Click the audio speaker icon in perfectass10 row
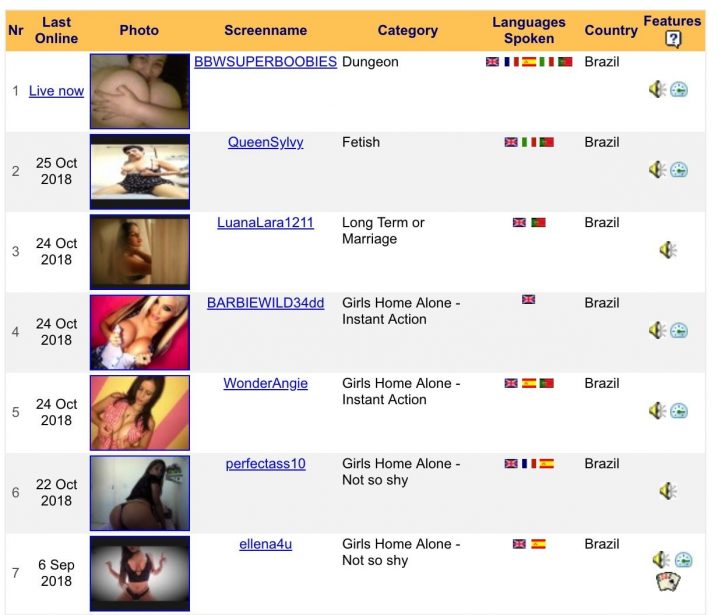The height and width of the screenshot is (615, 718). (x=668, y=491)
